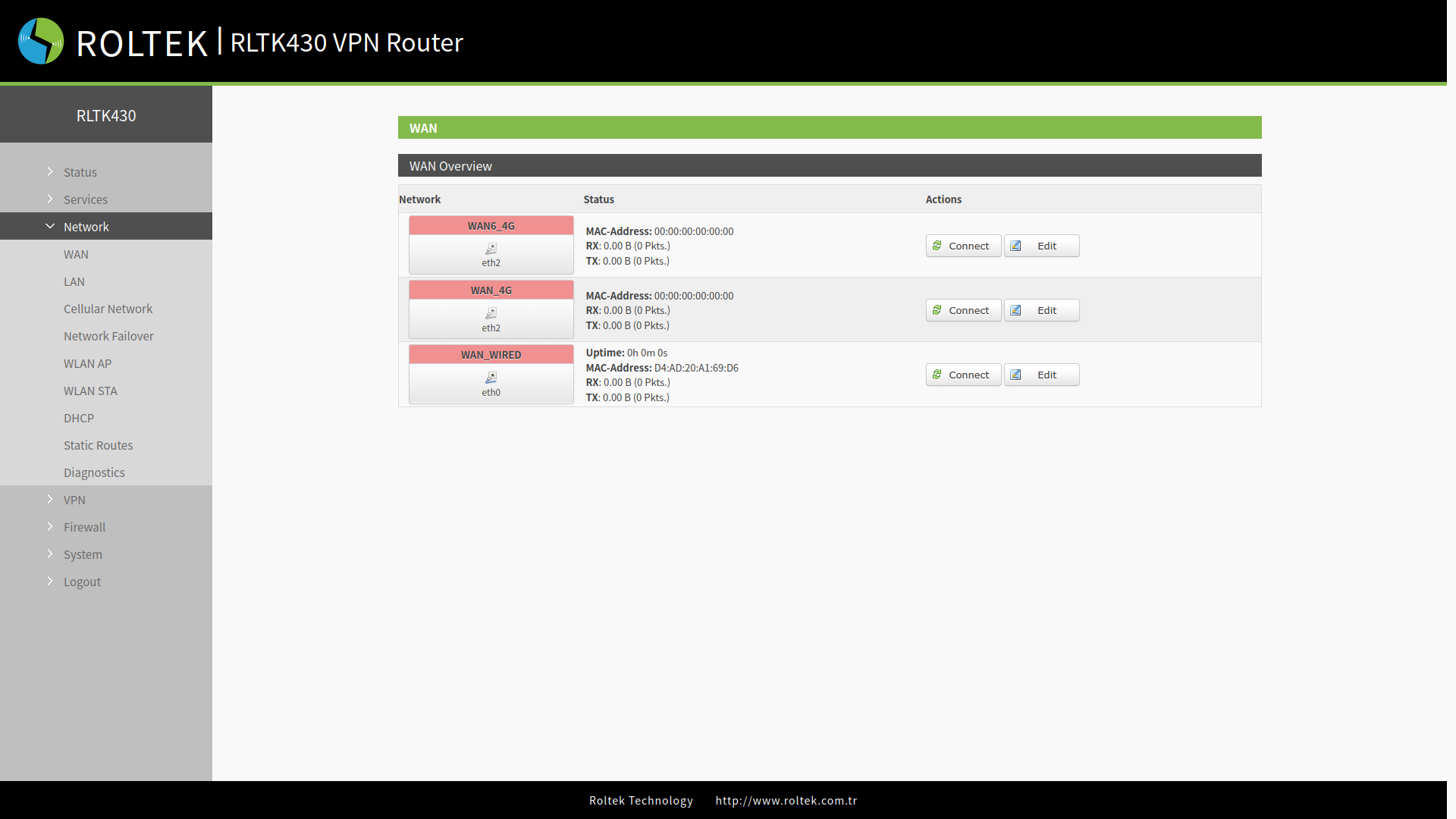This screenshot has height=819, width=1456.
Task: Expand the System menu chevron
Action: tap(50, 554)
